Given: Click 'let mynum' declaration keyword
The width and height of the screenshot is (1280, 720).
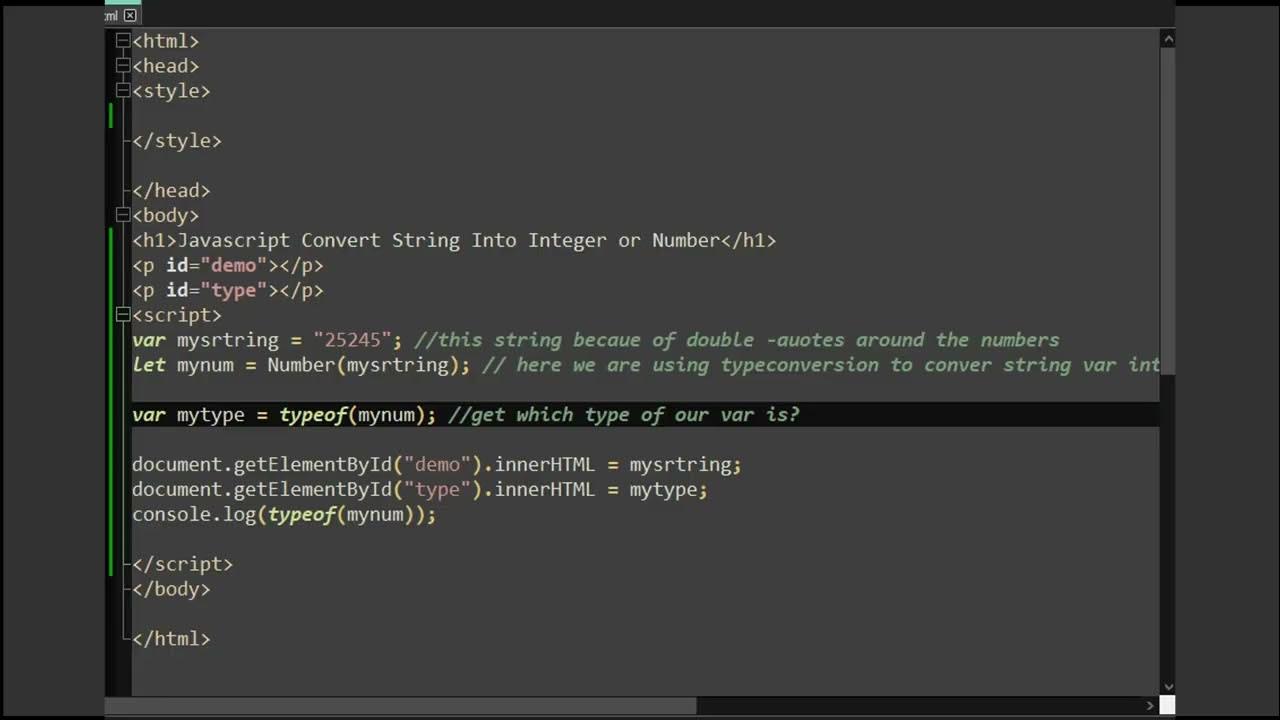Looking at the screenshot, I should click(x=149, y=365).
